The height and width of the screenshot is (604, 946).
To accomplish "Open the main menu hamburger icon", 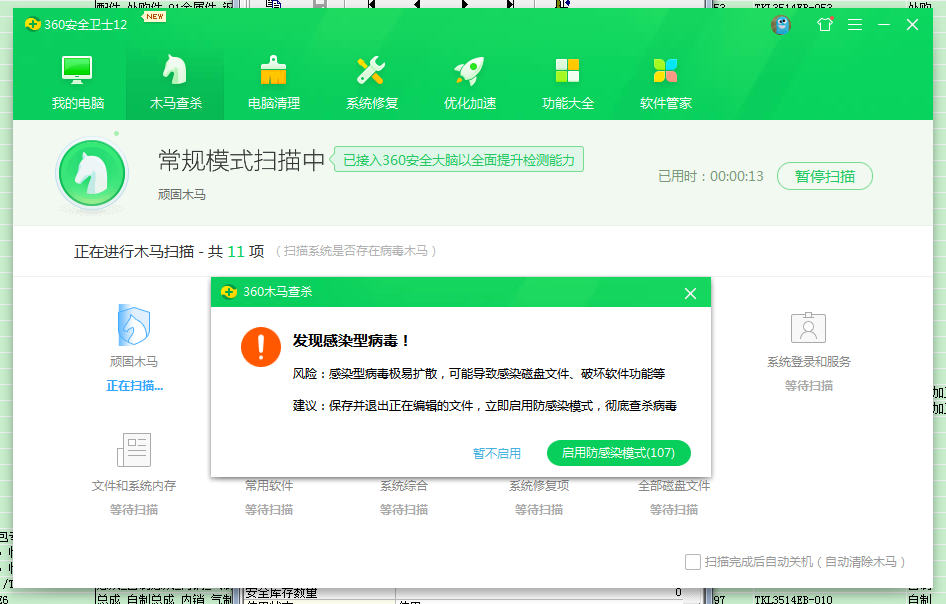I will coord(855,25).
